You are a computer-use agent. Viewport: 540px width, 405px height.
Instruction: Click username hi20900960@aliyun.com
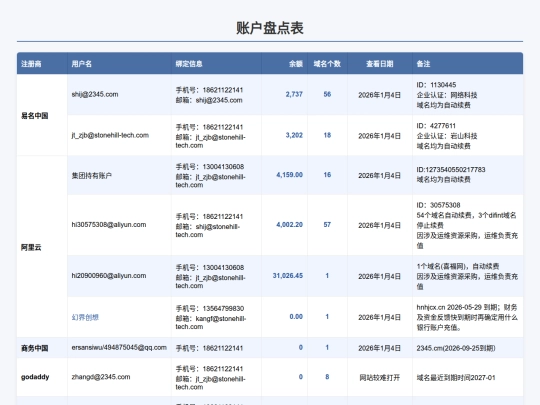click(109, 276)
